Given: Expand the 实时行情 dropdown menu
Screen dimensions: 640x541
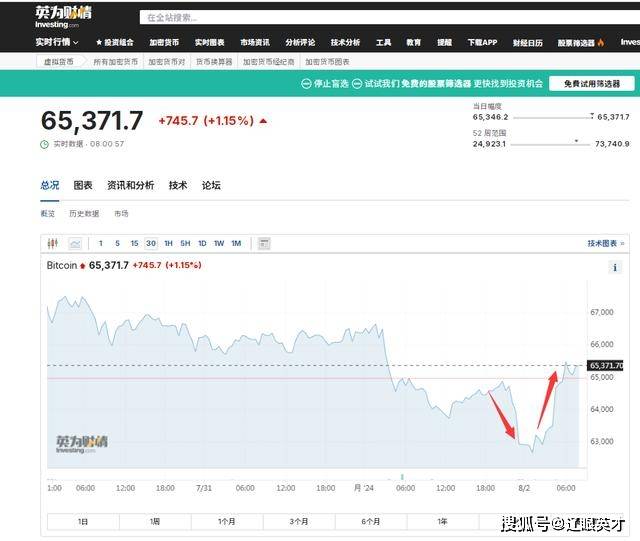Looking at the screenshot, I should tap(57, 43).
